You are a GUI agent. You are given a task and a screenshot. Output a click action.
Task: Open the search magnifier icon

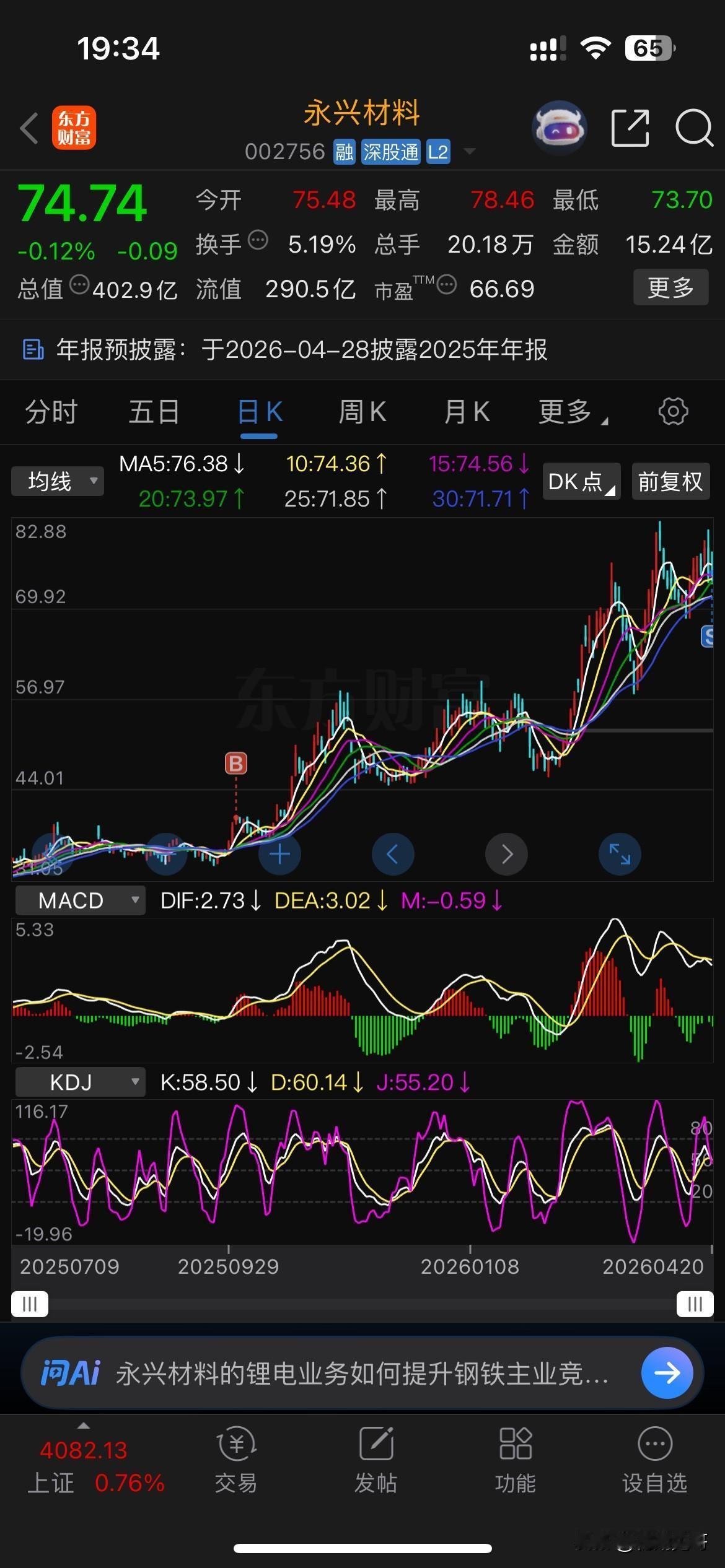[x=694, y=128]
